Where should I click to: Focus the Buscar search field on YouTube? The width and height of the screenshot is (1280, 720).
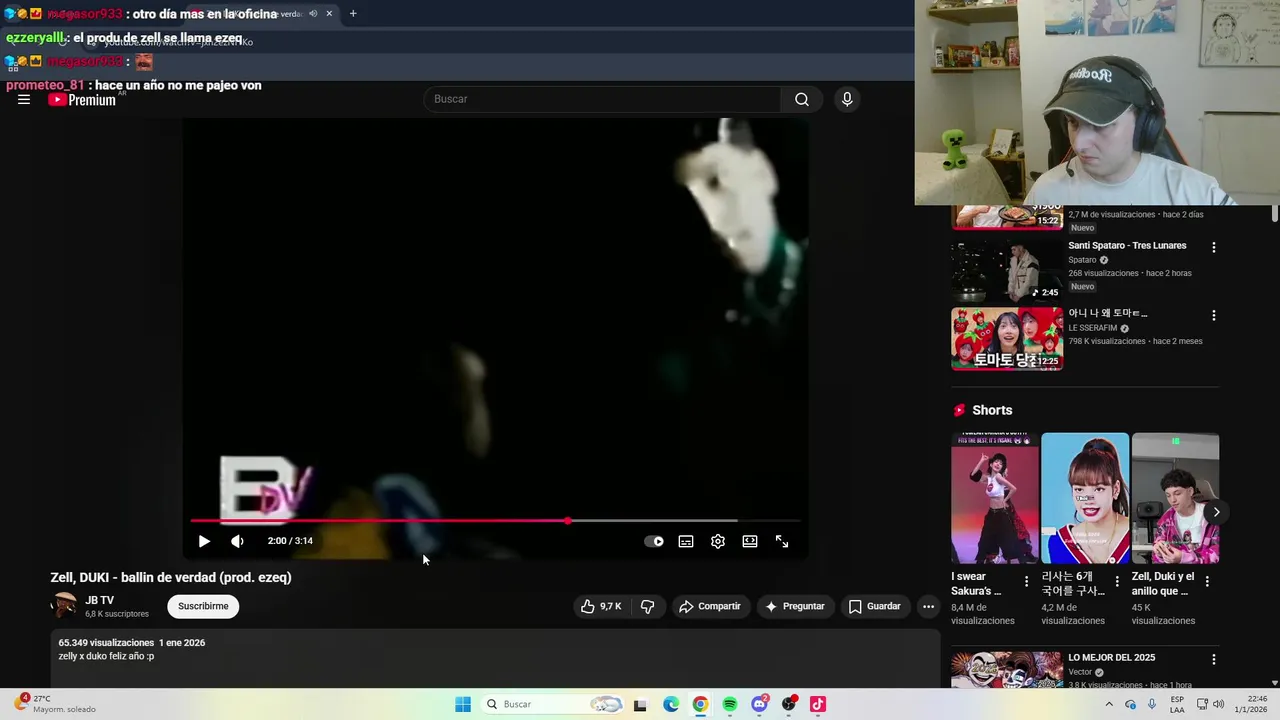coord(603,99)
